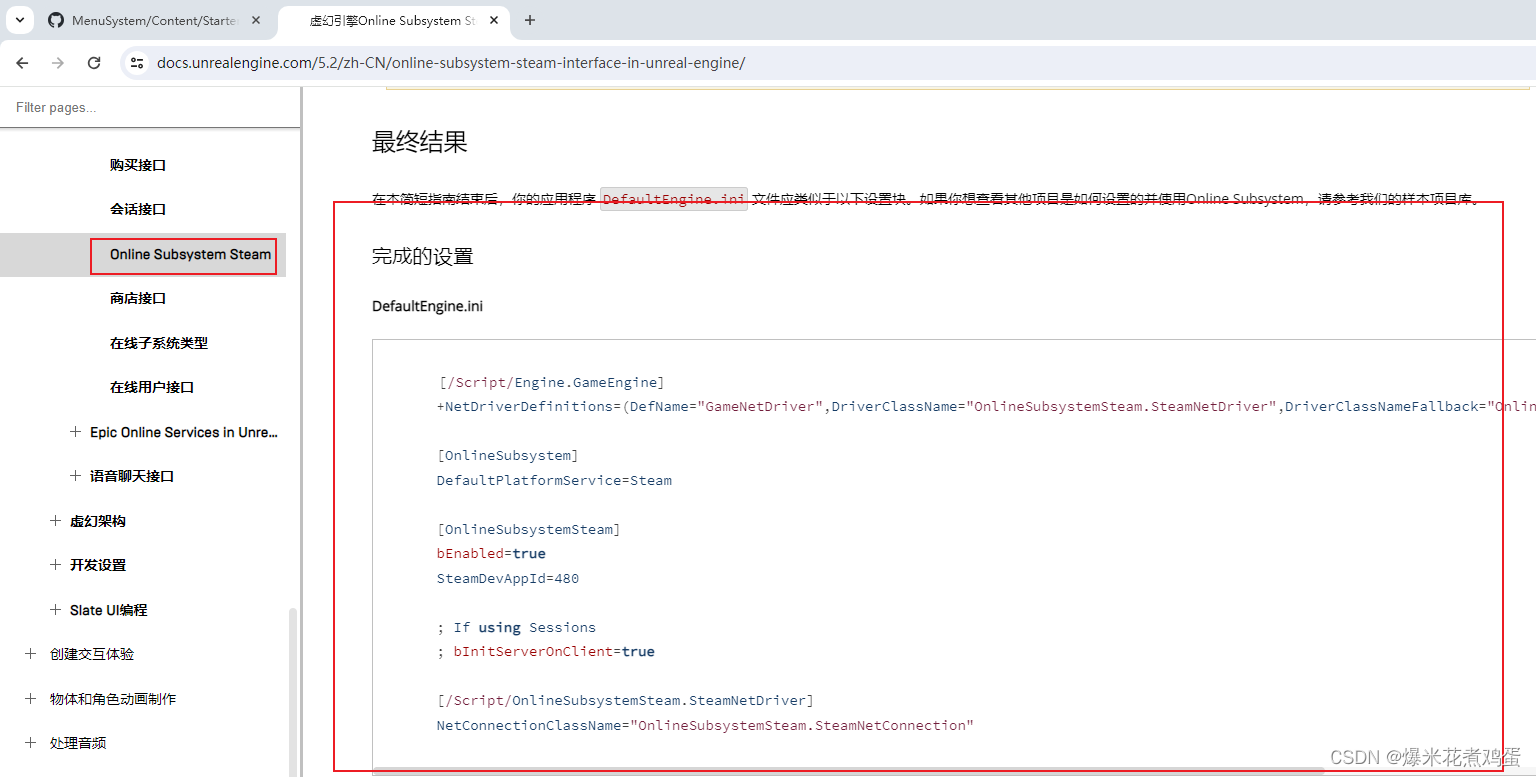Click the [/Script/OnlineSubsystemSteam.SteamNetDriver] line
Image resolution: width=1536 pixels, height=777 pixels.
pyautogui.click(x=625, y=700)
